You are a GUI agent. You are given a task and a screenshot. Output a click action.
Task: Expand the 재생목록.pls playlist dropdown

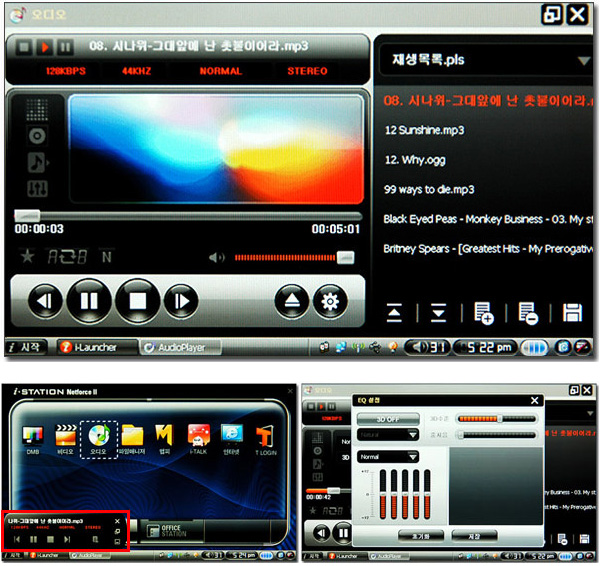[x=584, y=60]
